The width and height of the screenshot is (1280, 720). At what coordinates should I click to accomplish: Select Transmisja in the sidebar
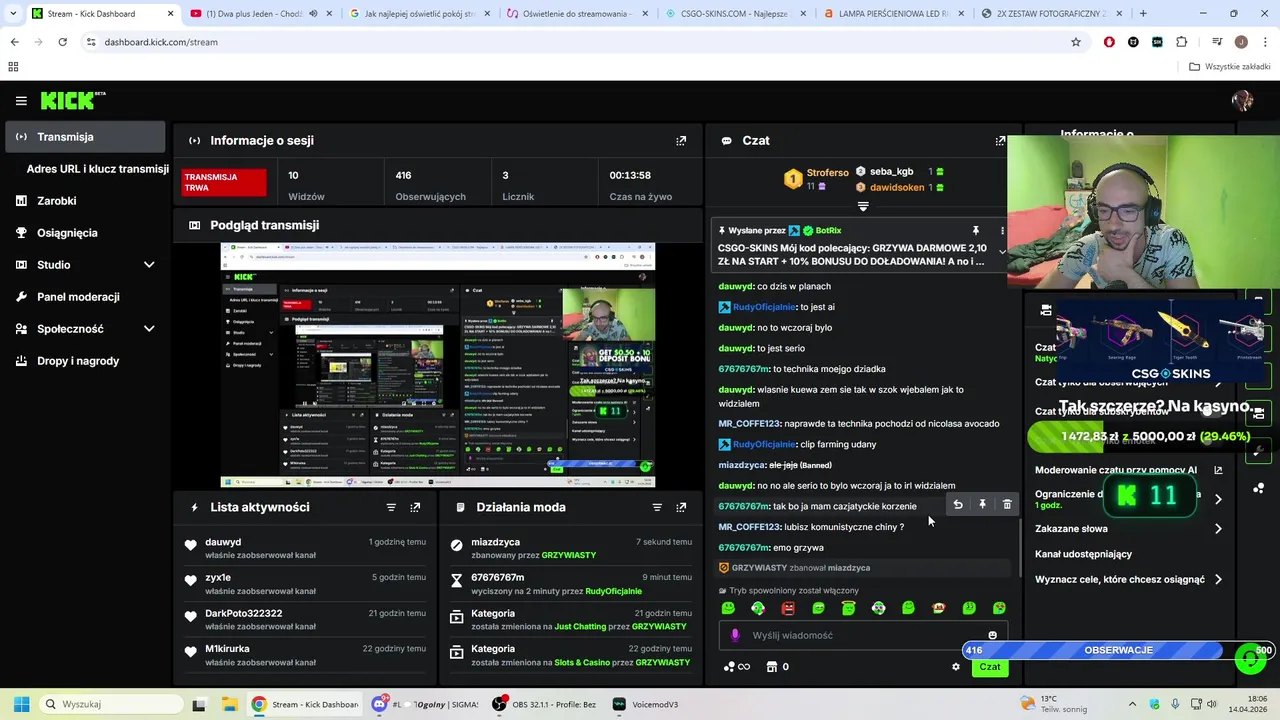85,137
